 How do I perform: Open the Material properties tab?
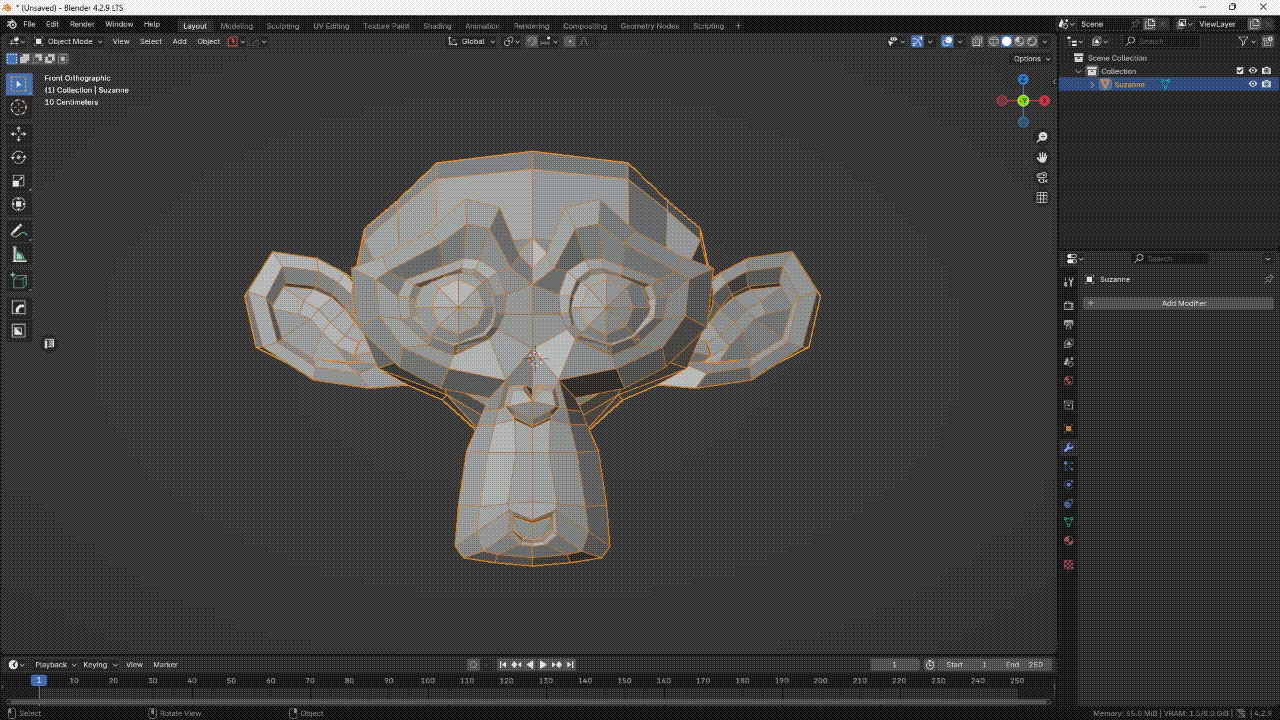pyautogui.click(x=1068, y=541)
